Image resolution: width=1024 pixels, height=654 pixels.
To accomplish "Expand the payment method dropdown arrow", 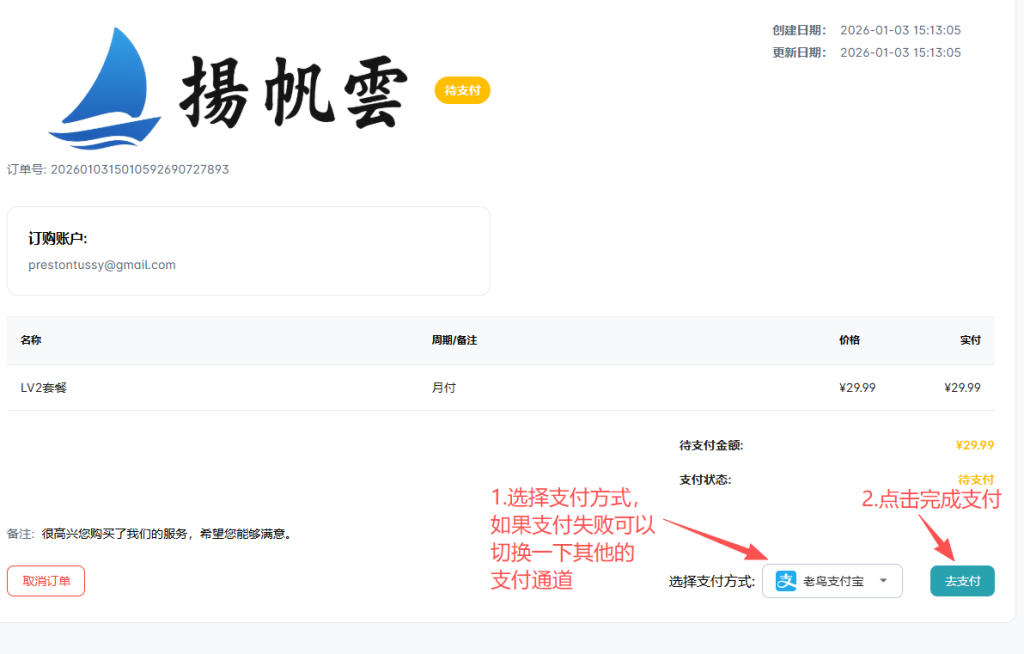I will click(883, 581).
